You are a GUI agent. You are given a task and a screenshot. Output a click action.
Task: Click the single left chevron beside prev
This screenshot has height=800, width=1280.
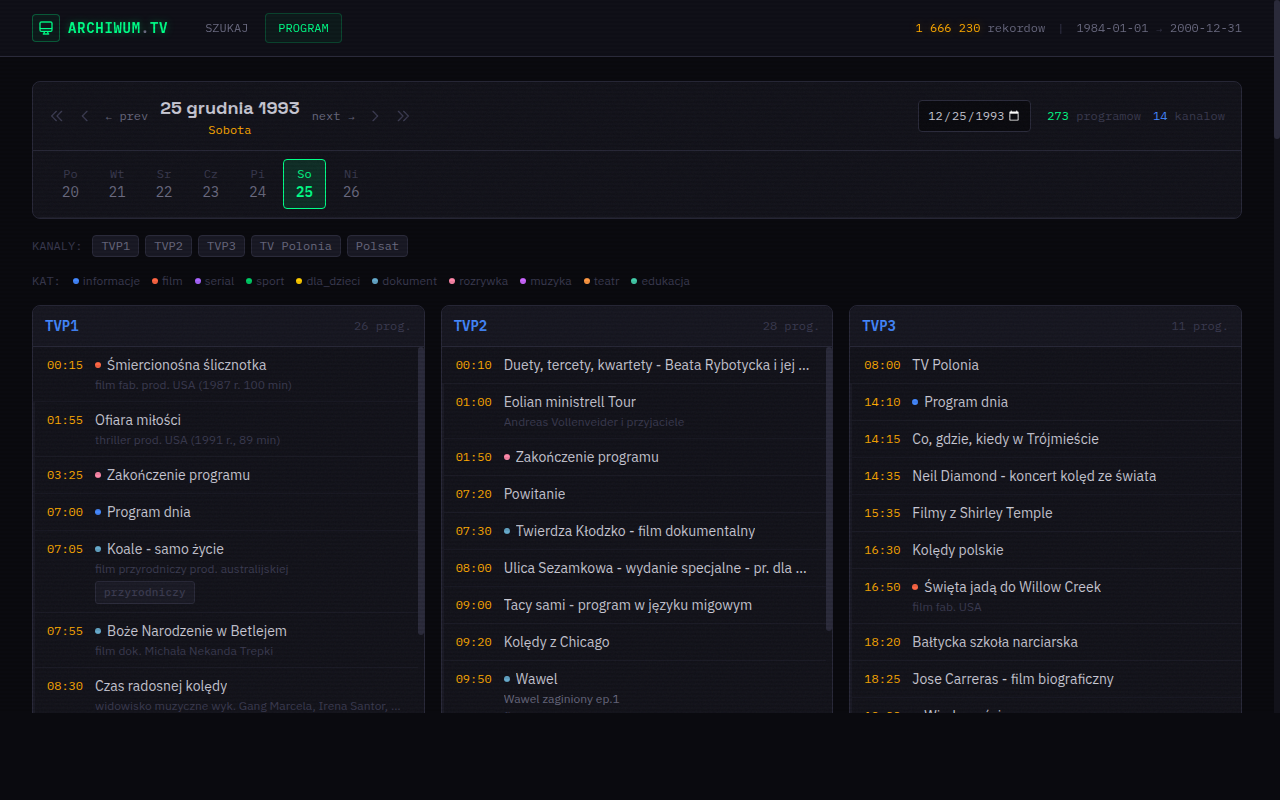tap(85, 116)
